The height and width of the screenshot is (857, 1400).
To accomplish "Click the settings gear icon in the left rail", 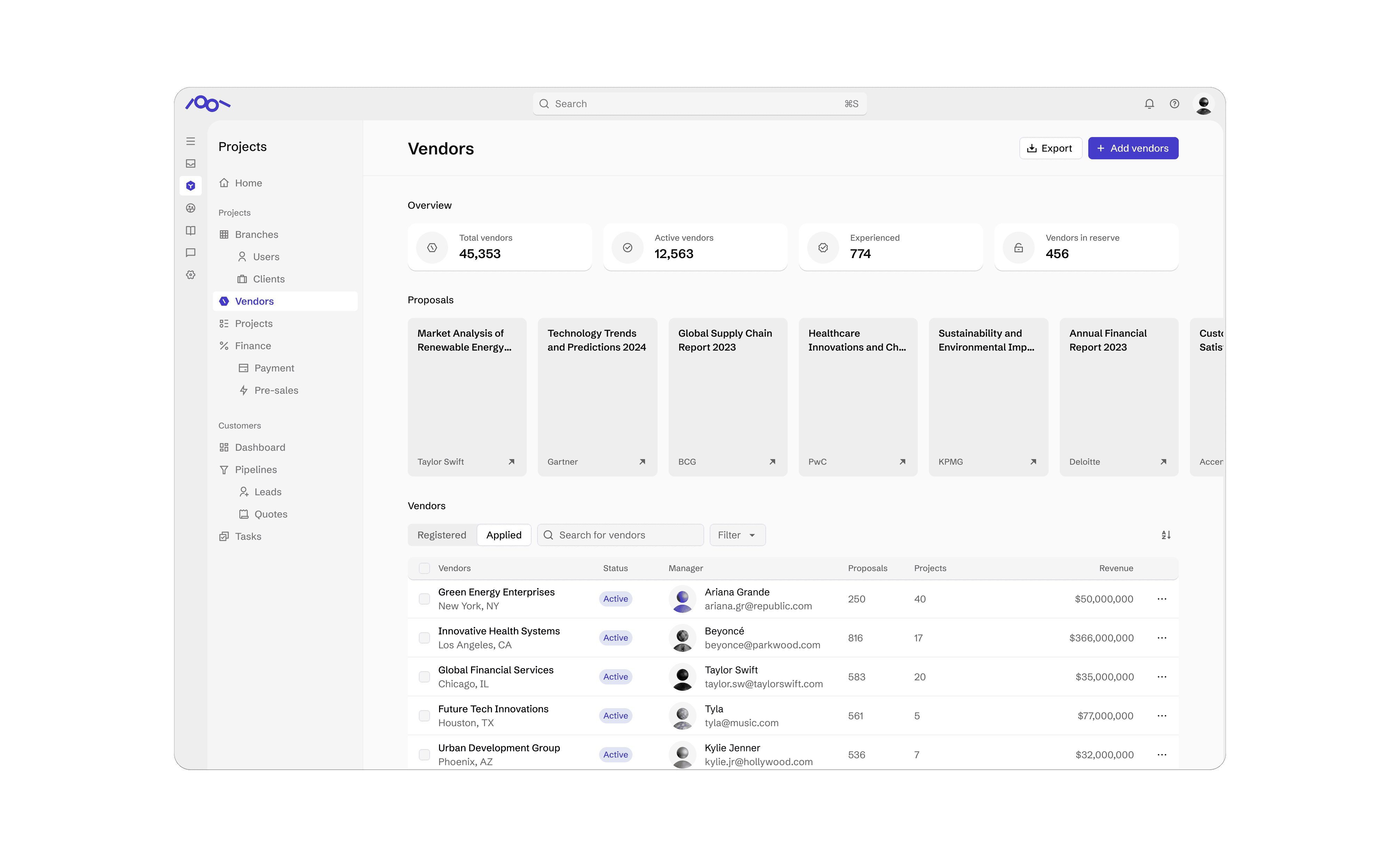I will coord(190,275).
